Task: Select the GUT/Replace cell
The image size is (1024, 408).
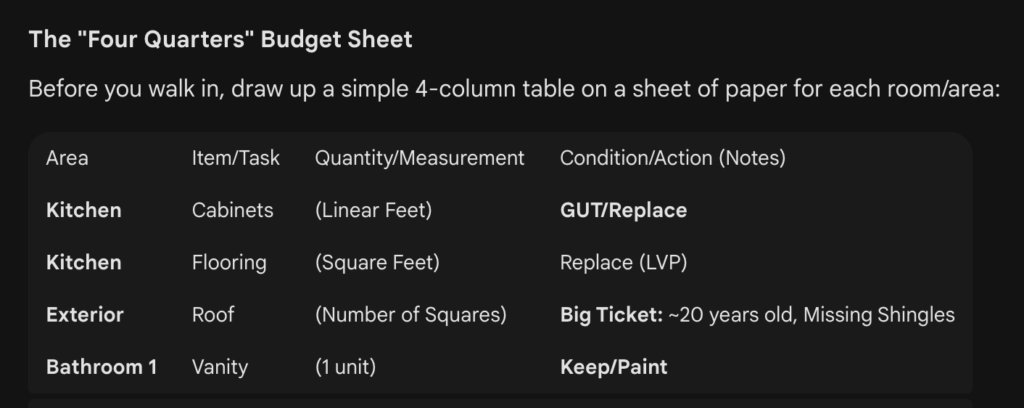Action: coord(623,211)
